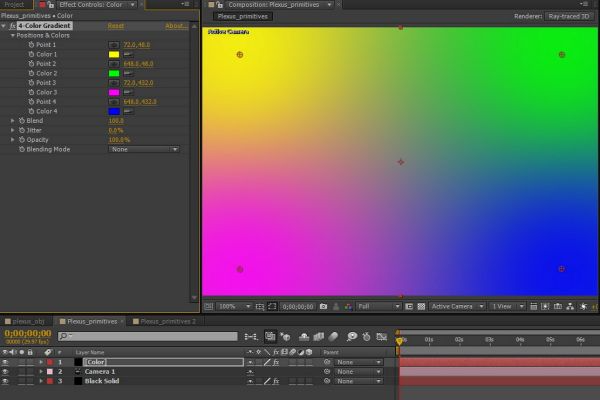Reset the 4-Color Gradient effect
Screen dimensions: 600x400
coord(116,26)
